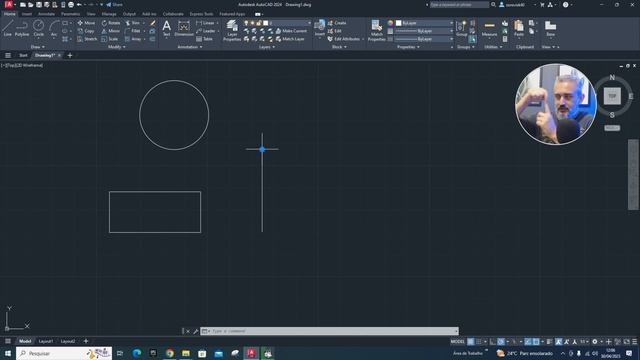The height and width of the screenshot is (360, 640).
Task: Click the Paste clipboard tool
Action: point(519,28)
